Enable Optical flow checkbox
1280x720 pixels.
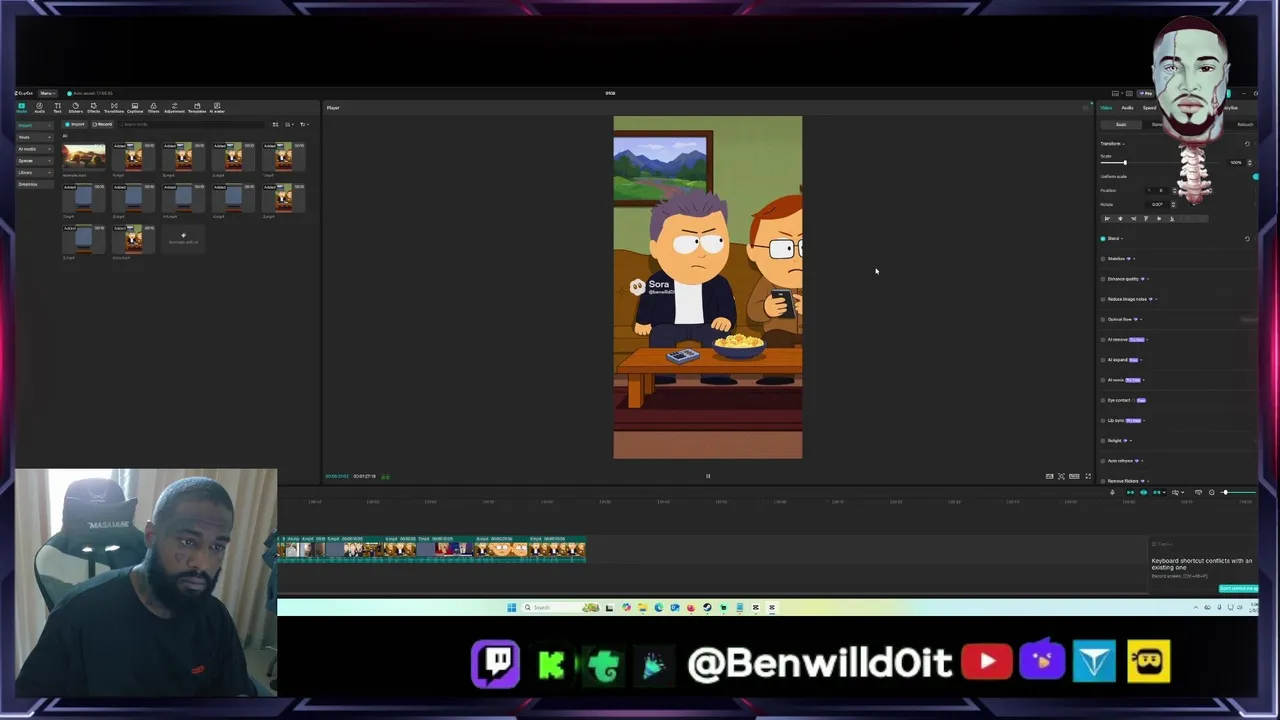click(x=1103, y=319)
